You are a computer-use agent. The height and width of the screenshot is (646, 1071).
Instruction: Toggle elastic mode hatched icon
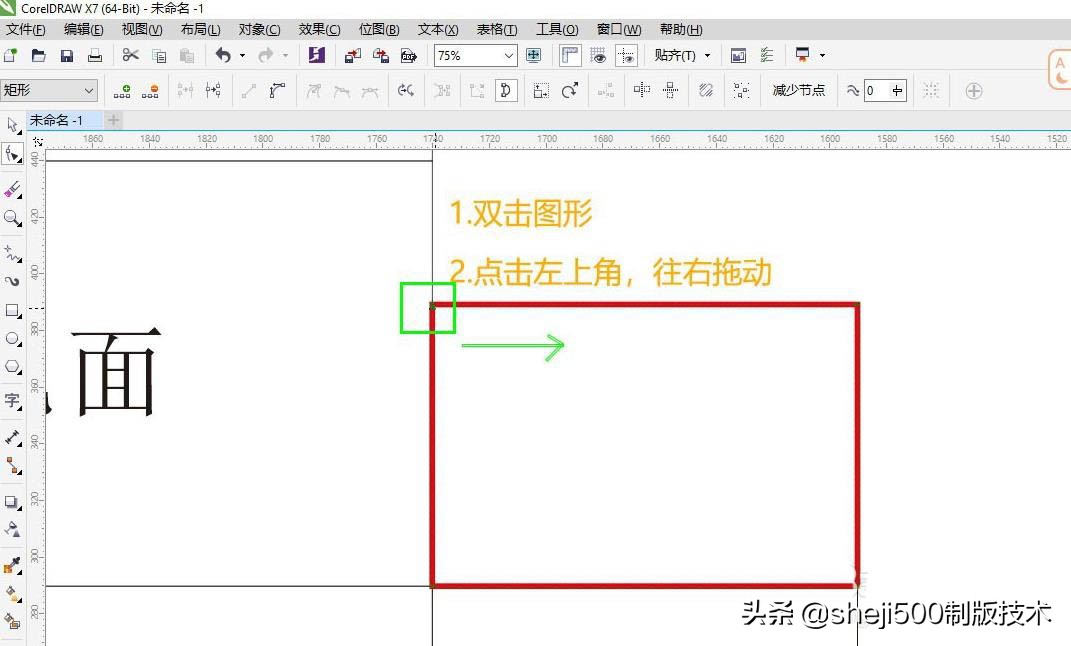706,90
